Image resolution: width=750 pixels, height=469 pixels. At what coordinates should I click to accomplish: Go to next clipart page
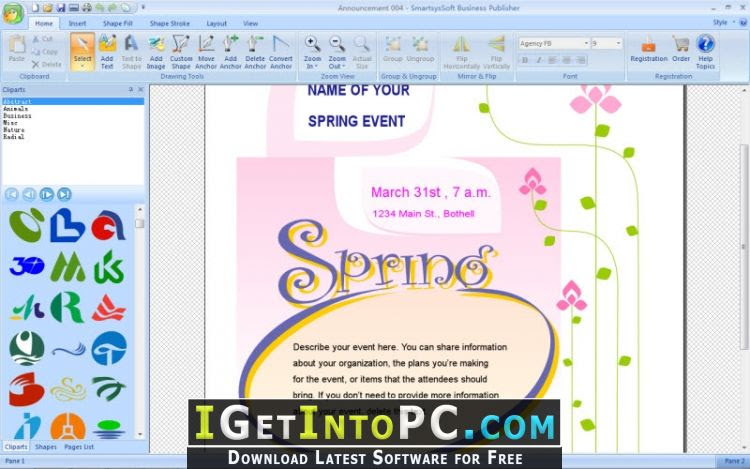(46, 194)
